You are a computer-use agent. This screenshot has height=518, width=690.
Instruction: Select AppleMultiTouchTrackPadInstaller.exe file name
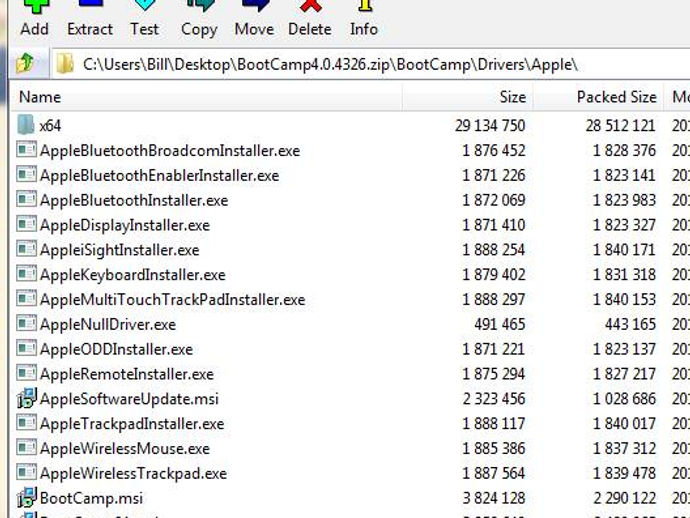[172, 300]
